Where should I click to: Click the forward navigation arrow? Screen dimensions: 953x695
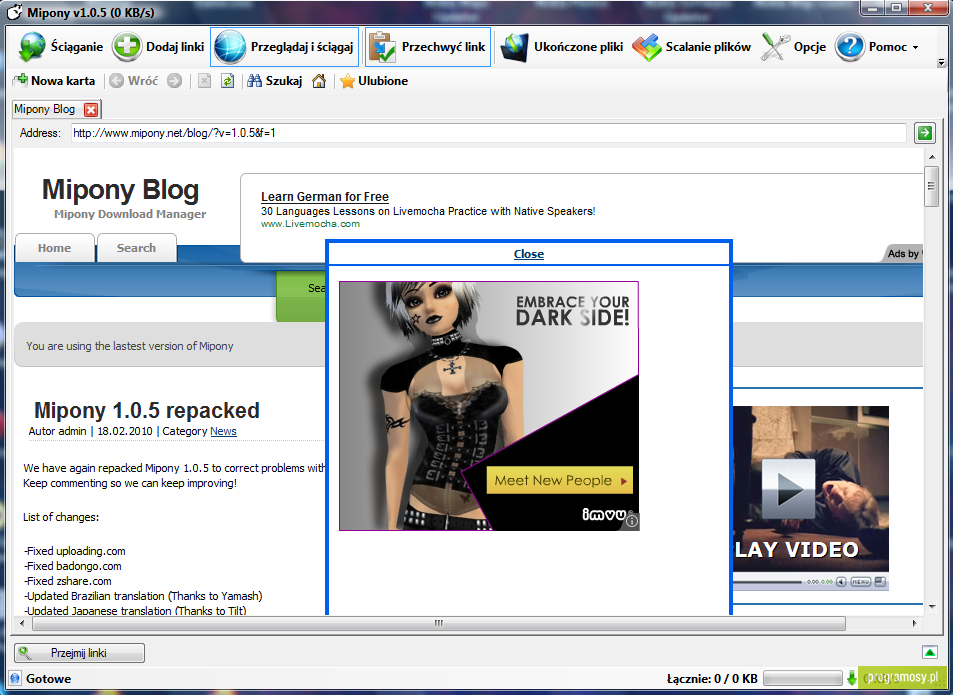tap(174, 81)
